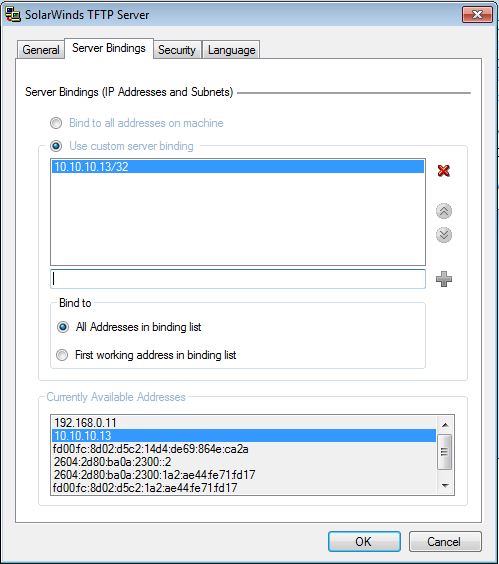Click the scroll up arrow in addresses list
Viewport: 499px width, 564px height.
click(x=445, y=425)
